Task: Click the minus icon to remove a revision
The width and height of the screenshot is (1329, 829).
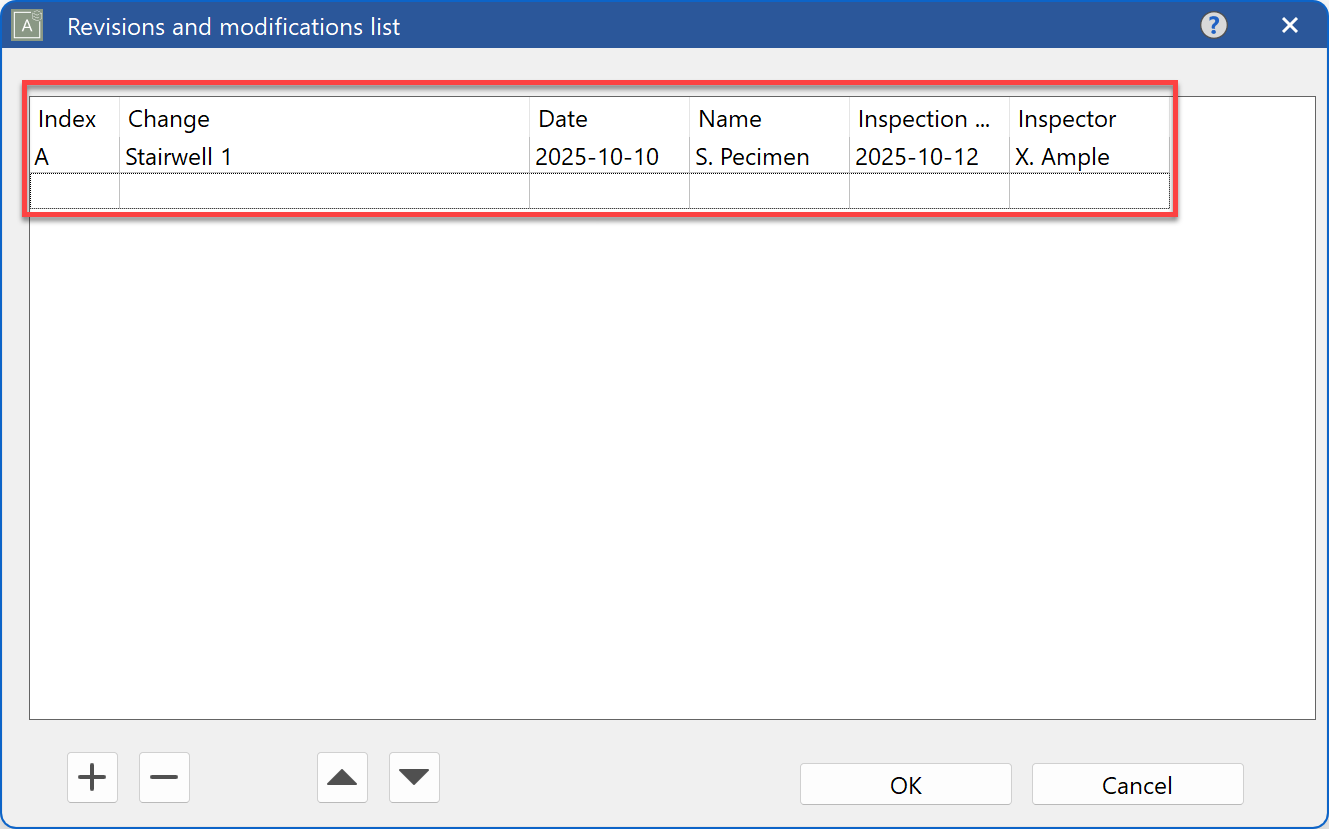Action: point(164,777)
